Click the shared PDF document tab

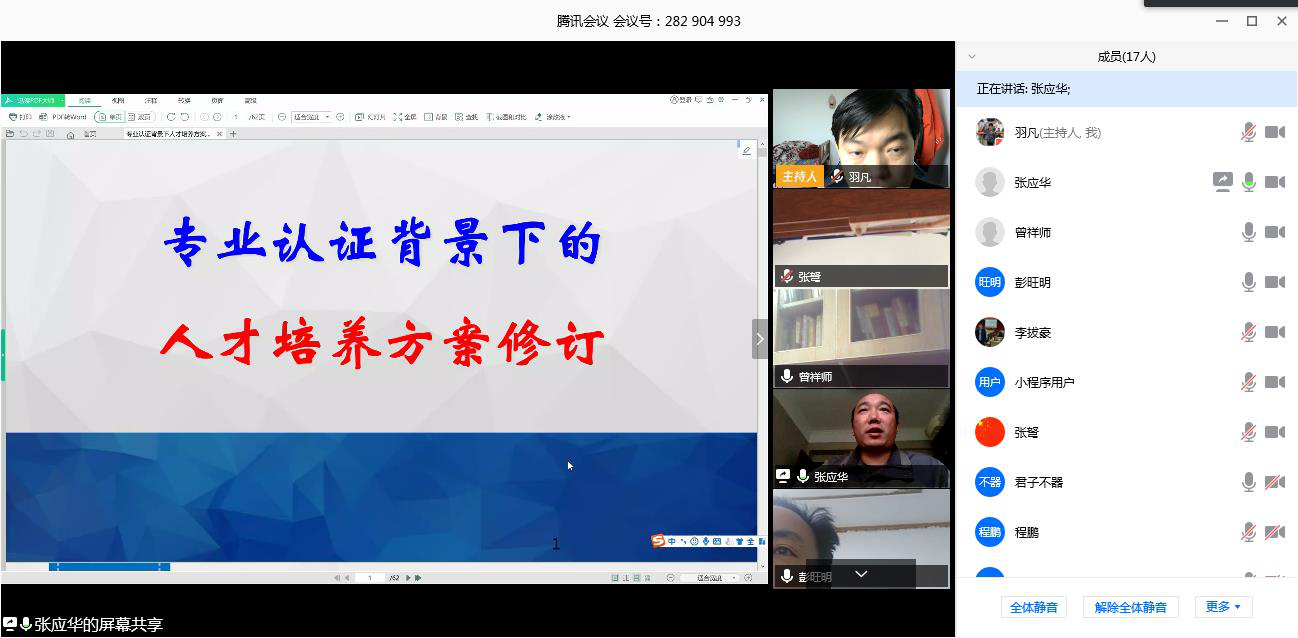pyautogui.click(x=168, y=134)
